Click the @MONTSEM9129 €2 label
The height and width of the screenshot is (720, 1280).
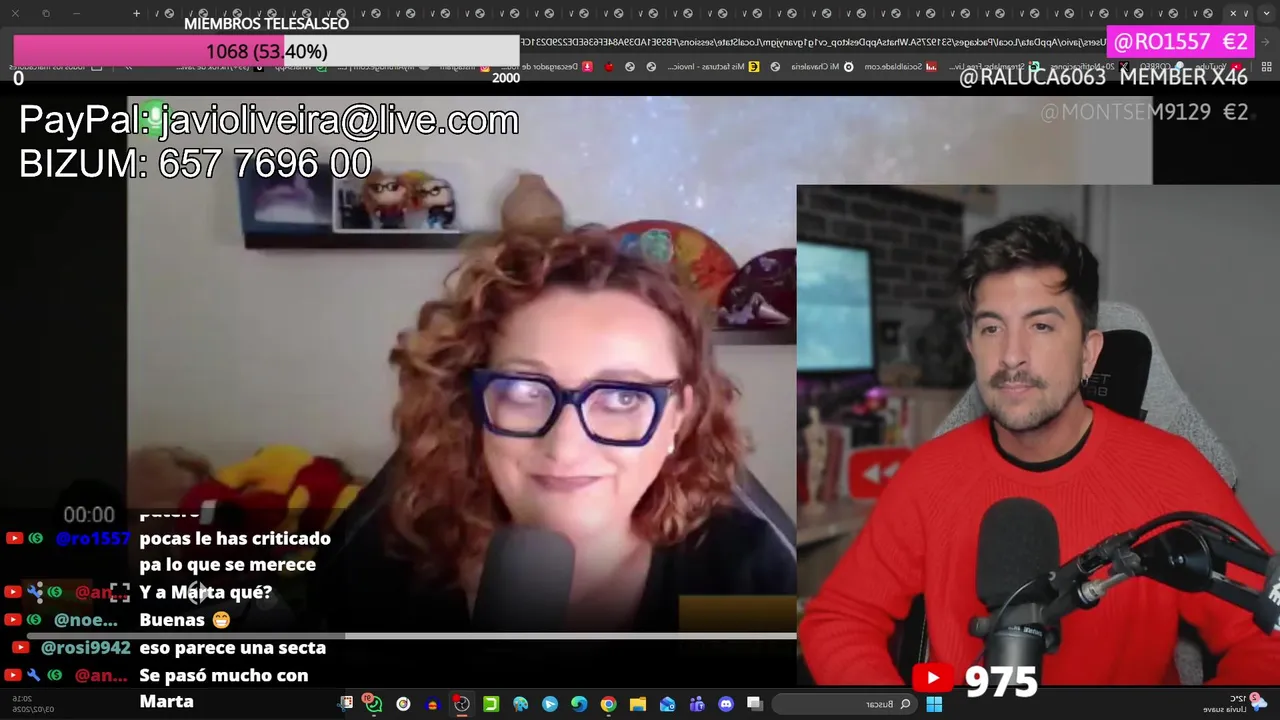(1144, 112)
